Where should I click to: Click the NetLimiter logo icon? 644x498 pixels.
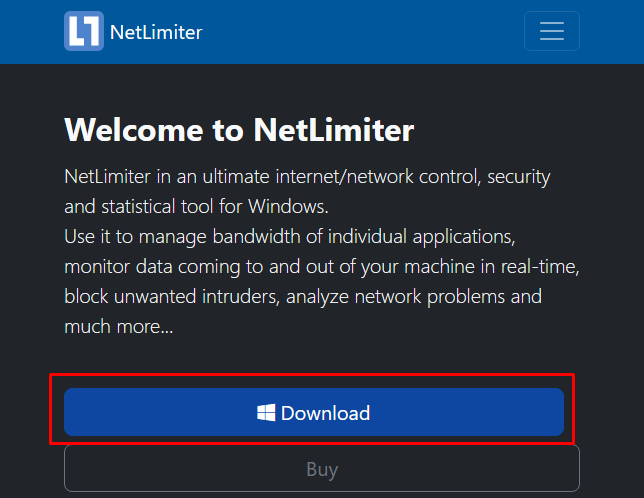coord(84,31)
